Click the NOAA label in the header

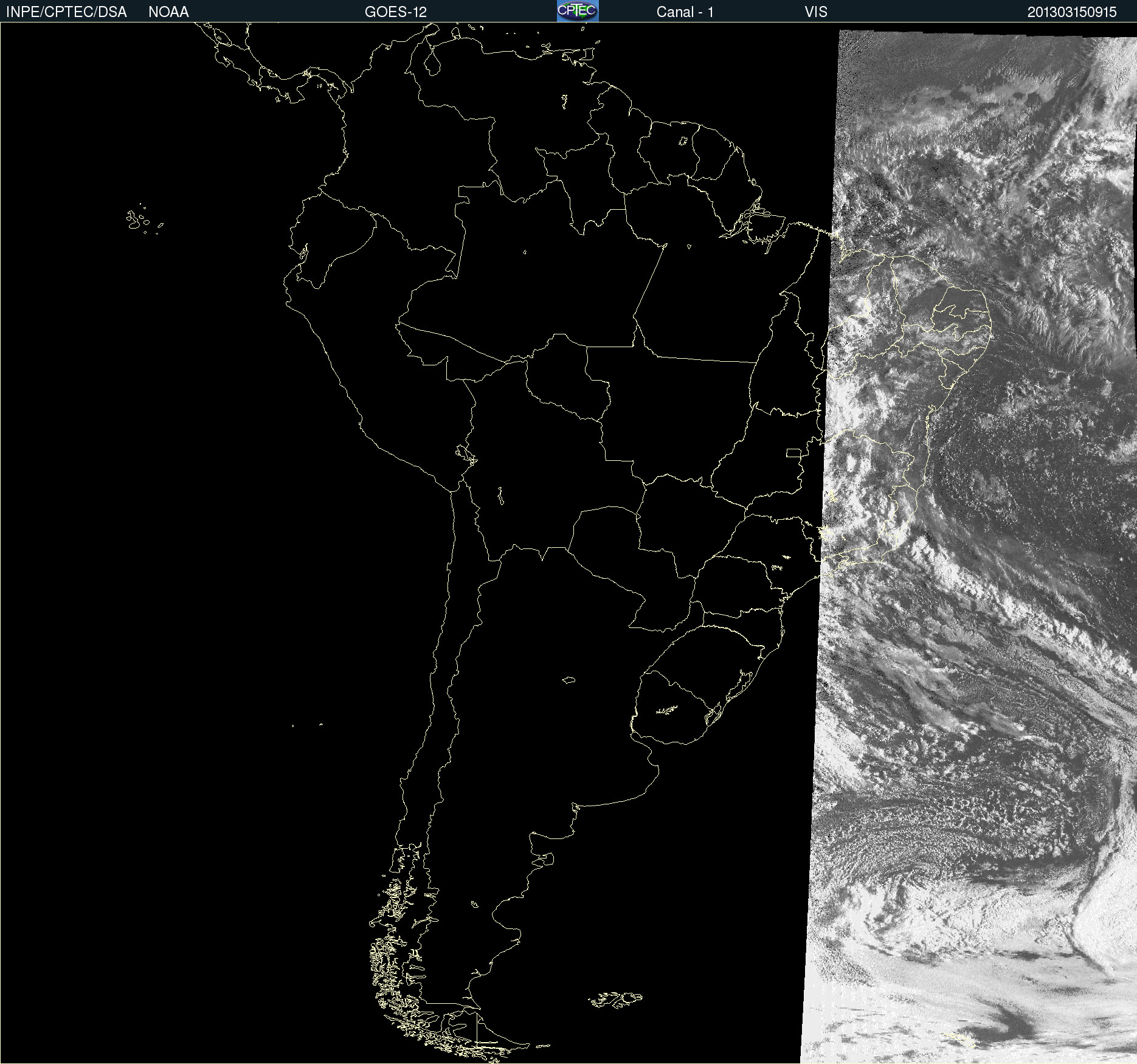(x=168, y=12)
